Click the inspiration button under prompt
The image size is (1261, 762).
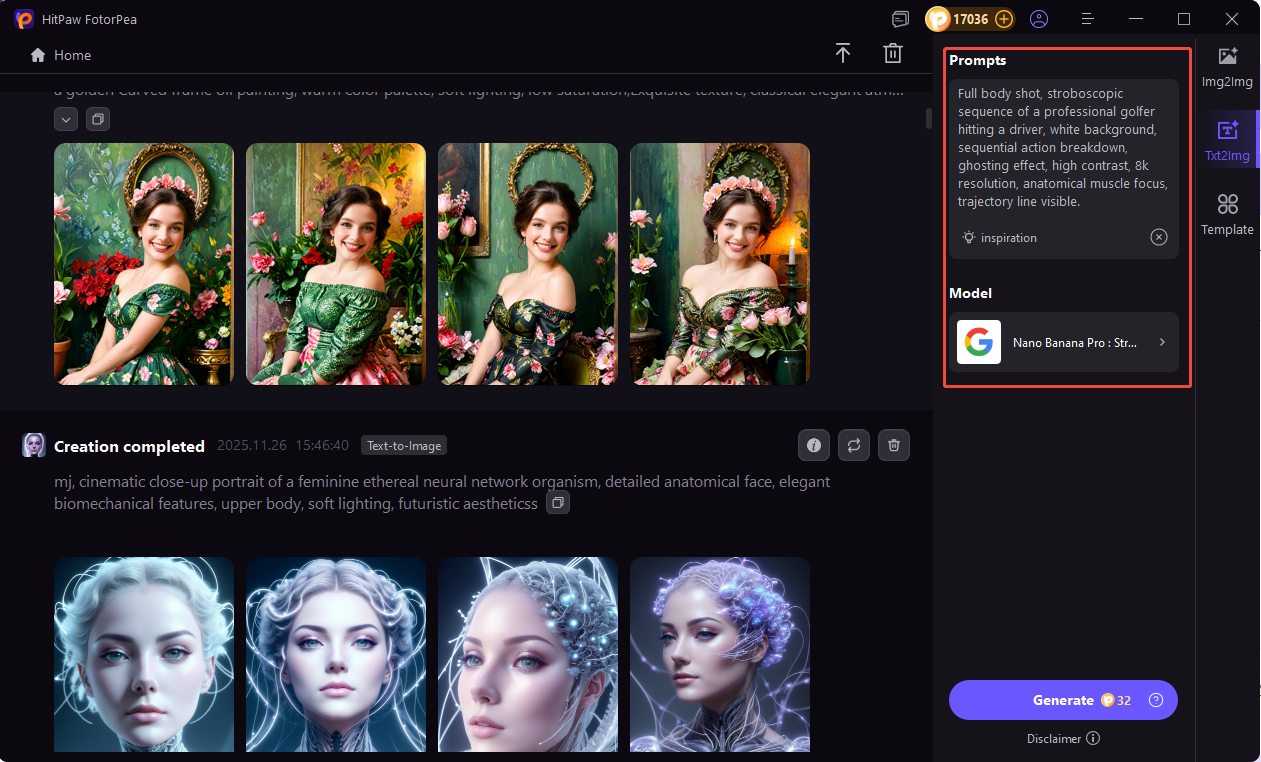(x=999, y=238)
